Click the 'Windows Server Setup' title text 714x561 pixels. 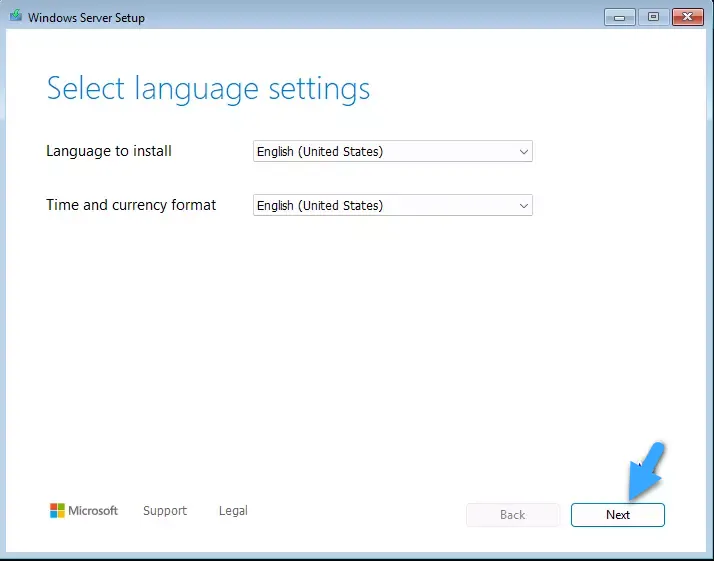click(87, 18)
